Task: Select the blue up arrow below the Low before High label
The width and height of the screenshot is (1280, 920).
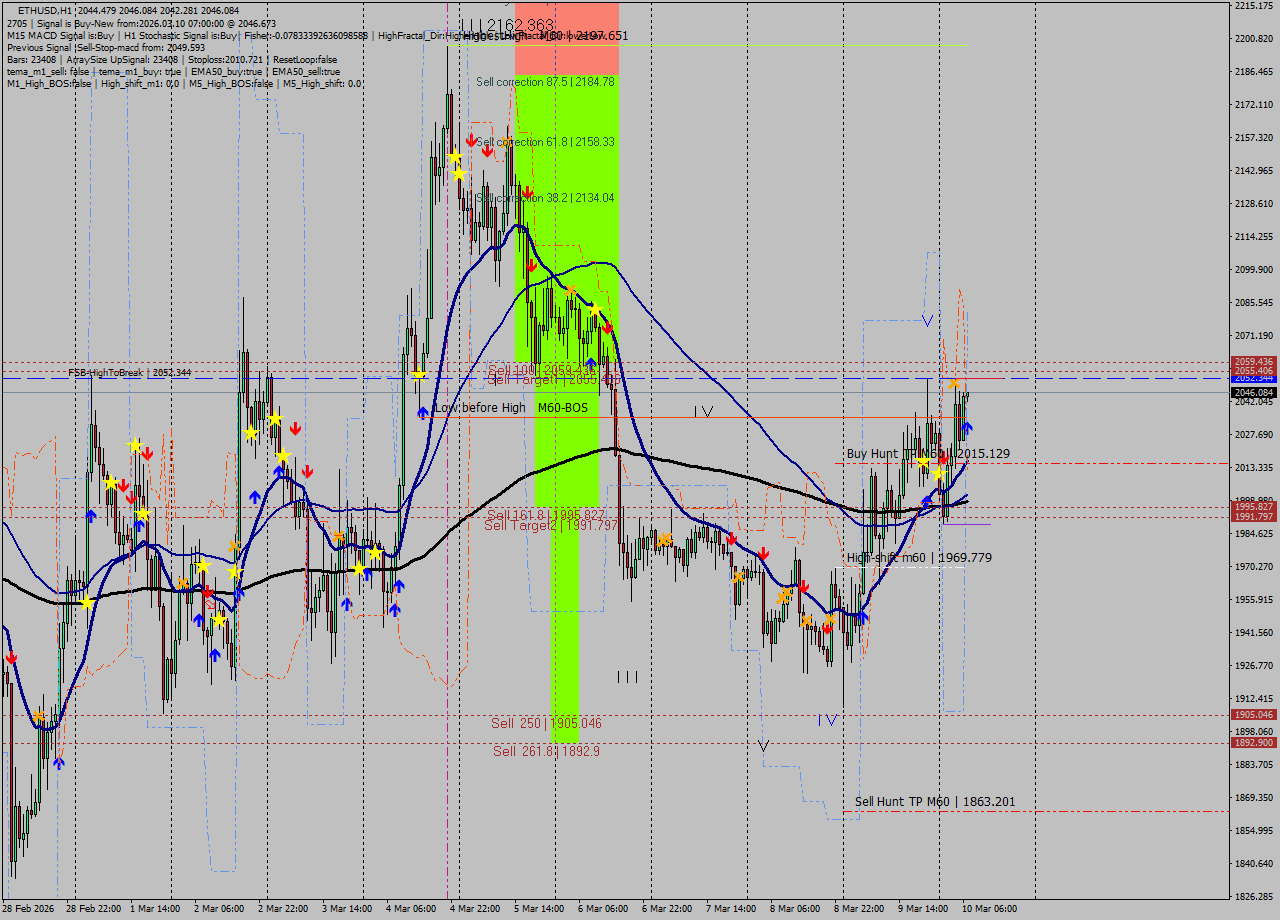Action: point(422,411)
